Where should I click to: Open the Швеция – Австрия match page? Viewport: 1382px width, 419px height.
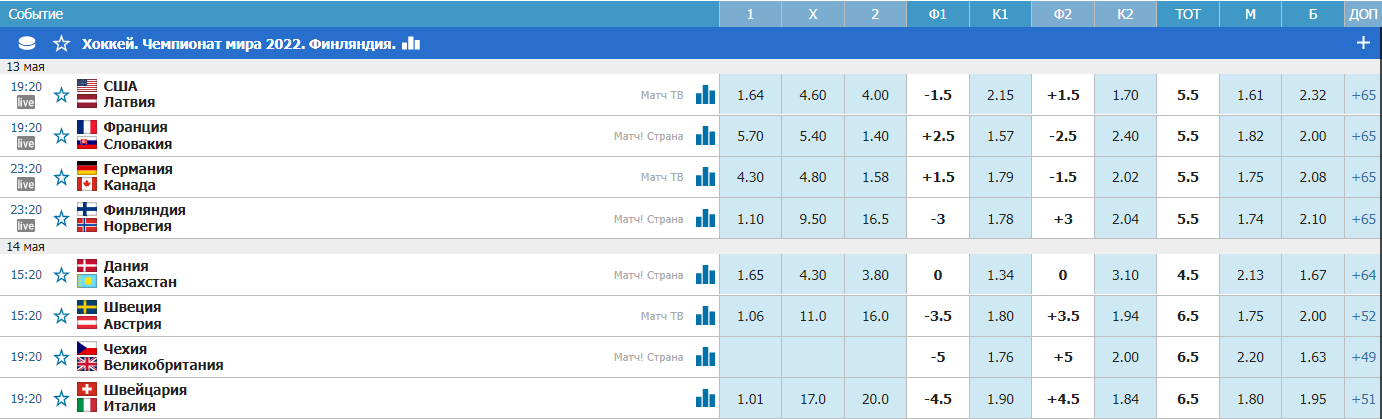[132, 316]
